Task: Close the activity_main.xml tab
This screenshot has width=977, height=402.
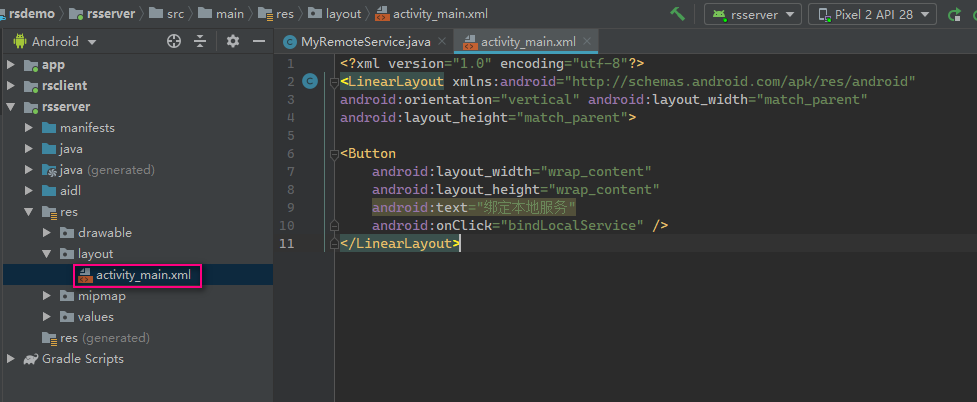Action: point(588,42)
